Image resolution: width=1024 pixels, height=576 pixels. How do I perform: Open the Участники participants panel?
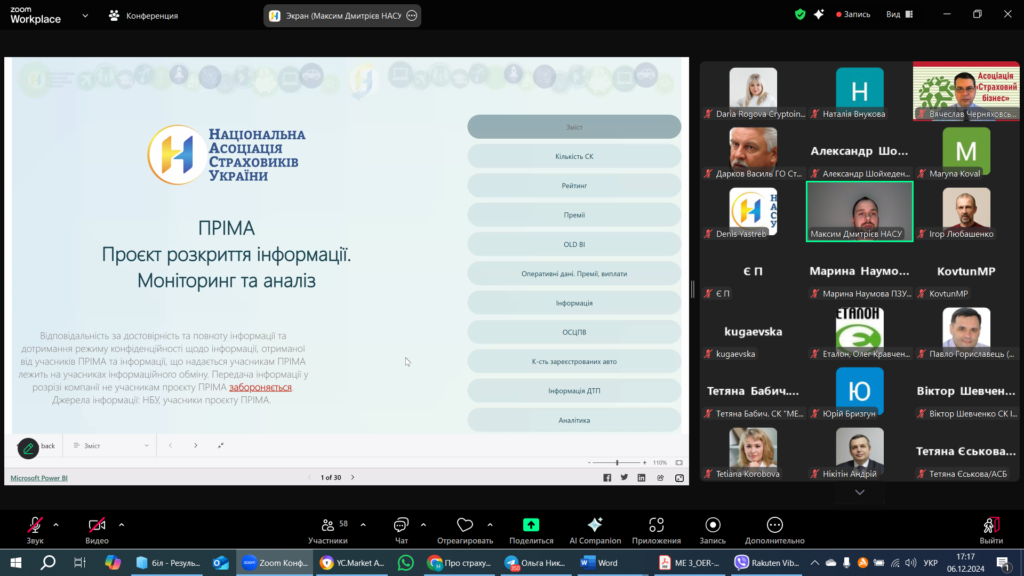(x=328, y=530)
